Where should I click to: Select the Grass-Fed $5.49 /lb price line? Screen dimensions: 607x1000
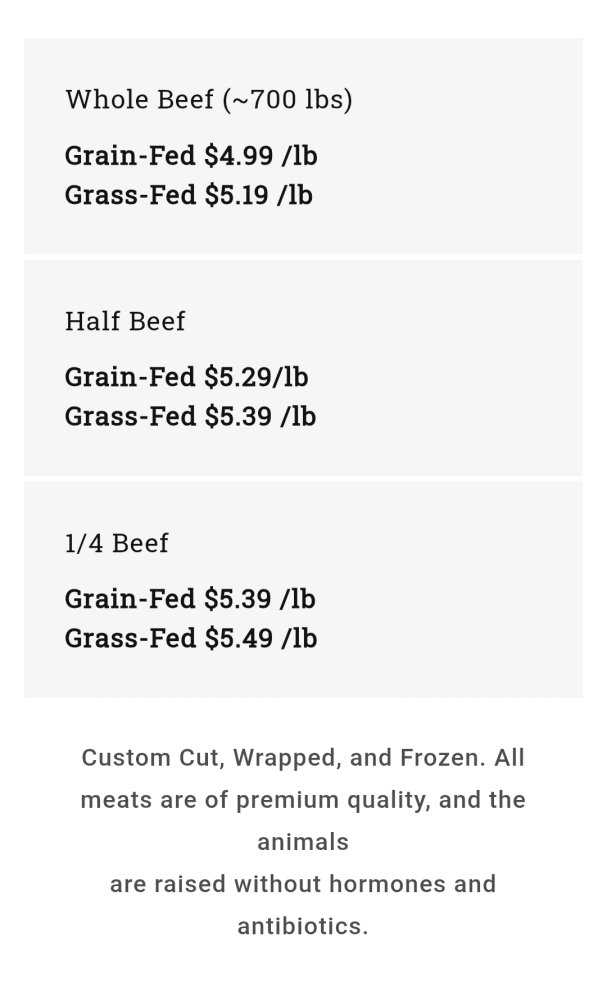[191, 638]
